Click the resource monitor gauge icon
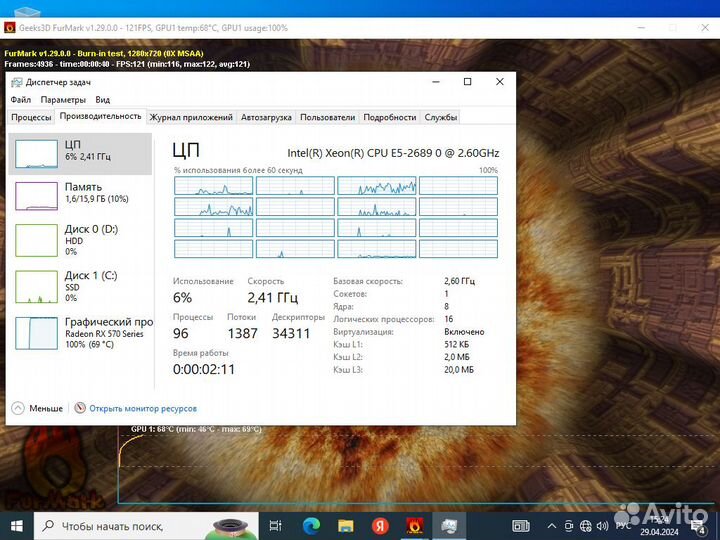 [x=80, y=408]
